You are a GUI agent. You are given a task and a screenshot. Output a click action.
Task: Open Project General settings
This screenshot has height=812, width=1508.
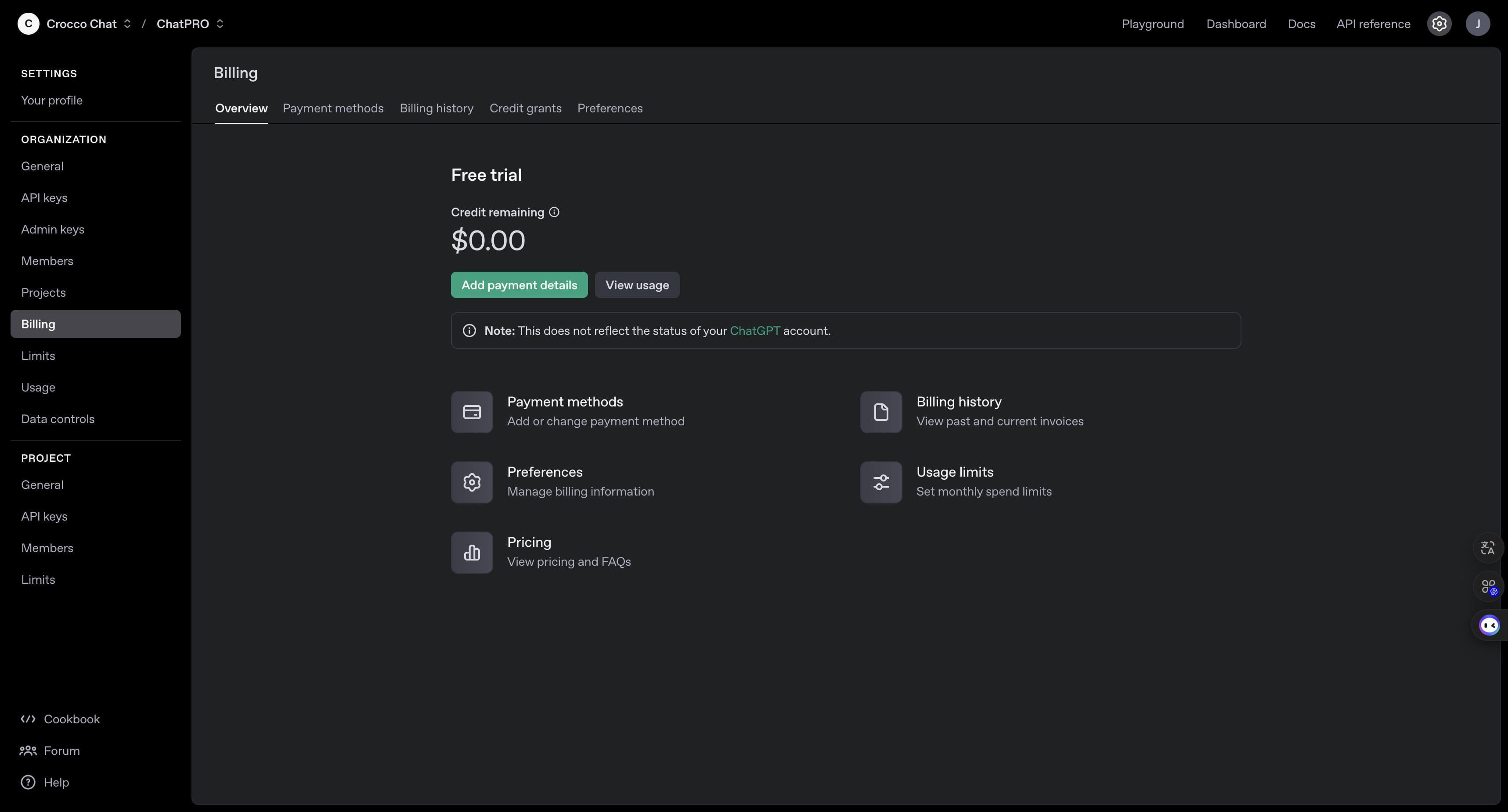click(95, 485)
